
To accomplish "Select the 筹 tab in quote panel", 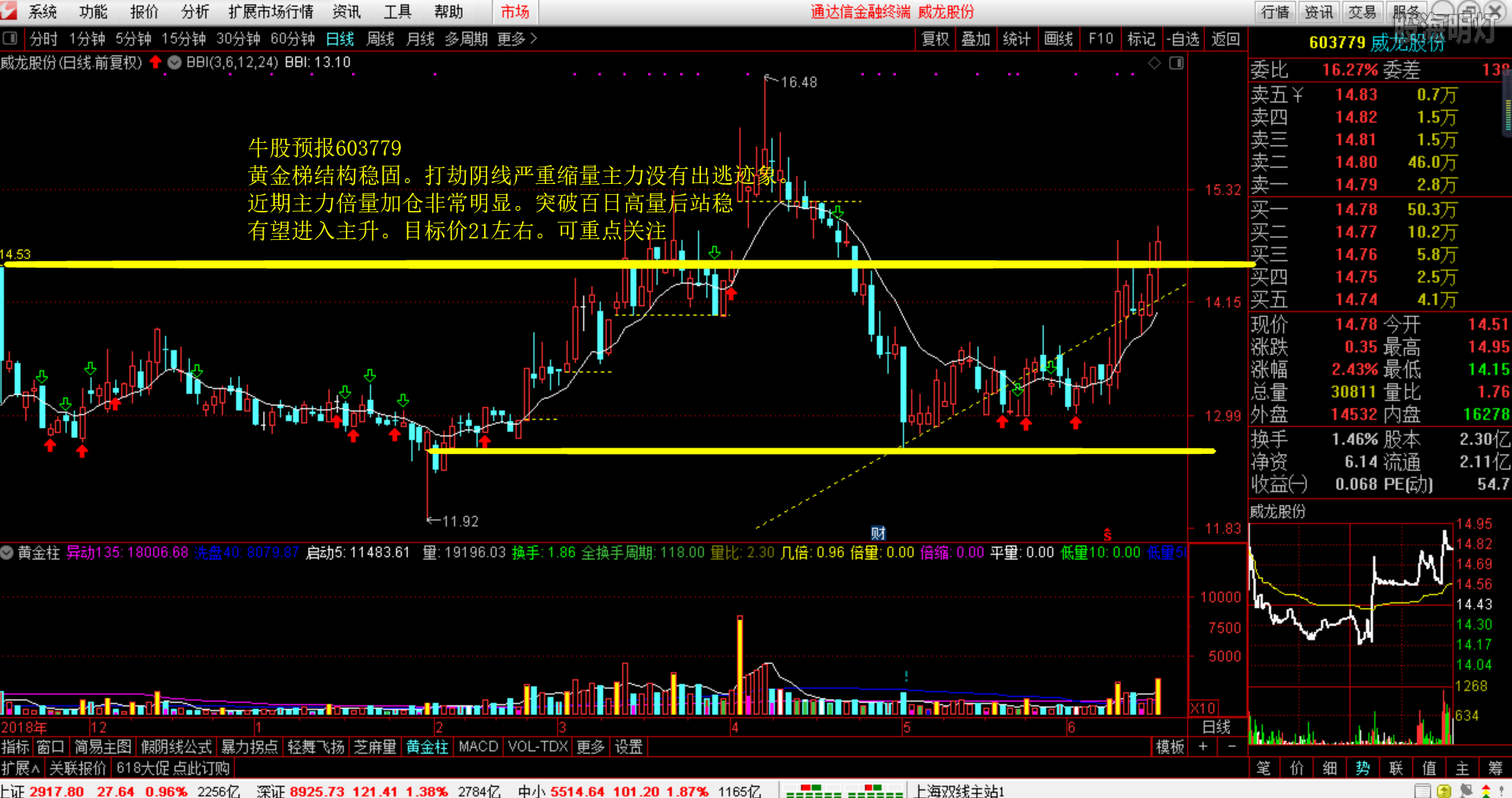I will (1495, 768).
